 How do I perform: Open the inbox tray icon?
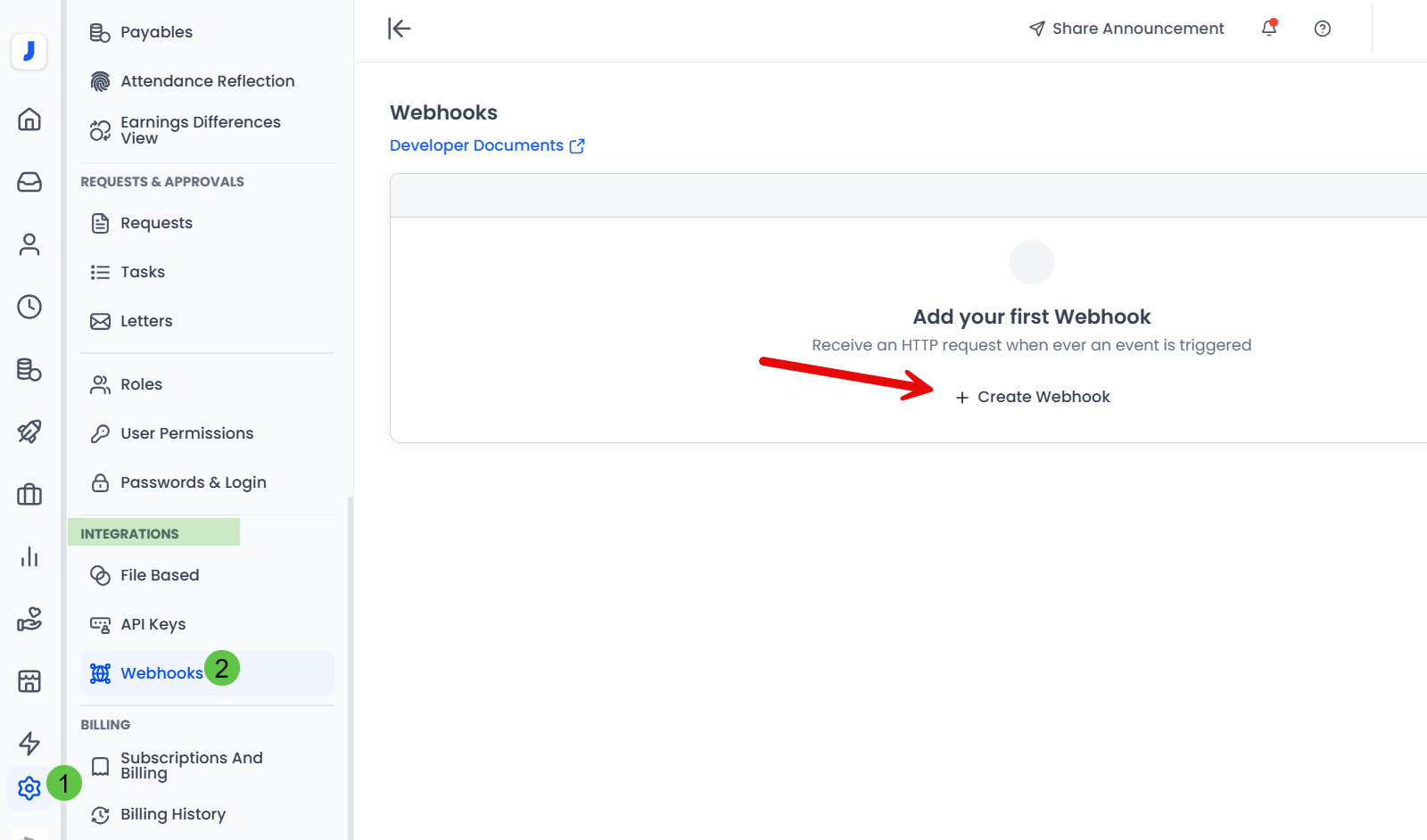pos(29,182)
